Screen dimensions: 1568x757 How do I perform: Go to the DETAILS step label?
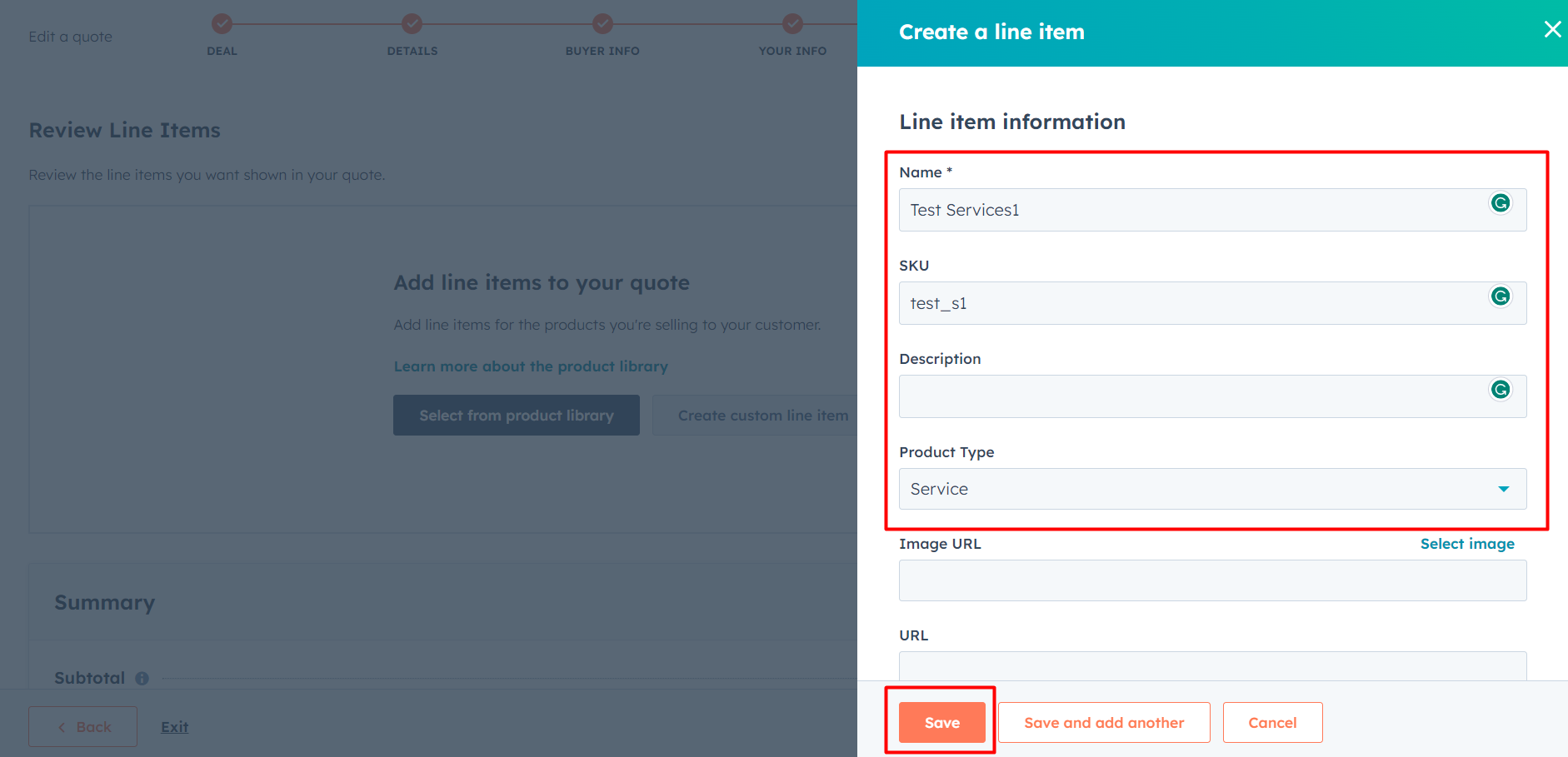412,51
